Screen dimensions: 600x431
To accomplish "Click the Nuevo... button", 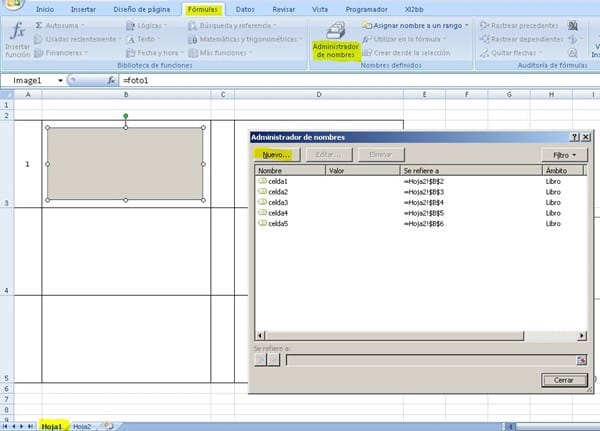I will [274, 155].
